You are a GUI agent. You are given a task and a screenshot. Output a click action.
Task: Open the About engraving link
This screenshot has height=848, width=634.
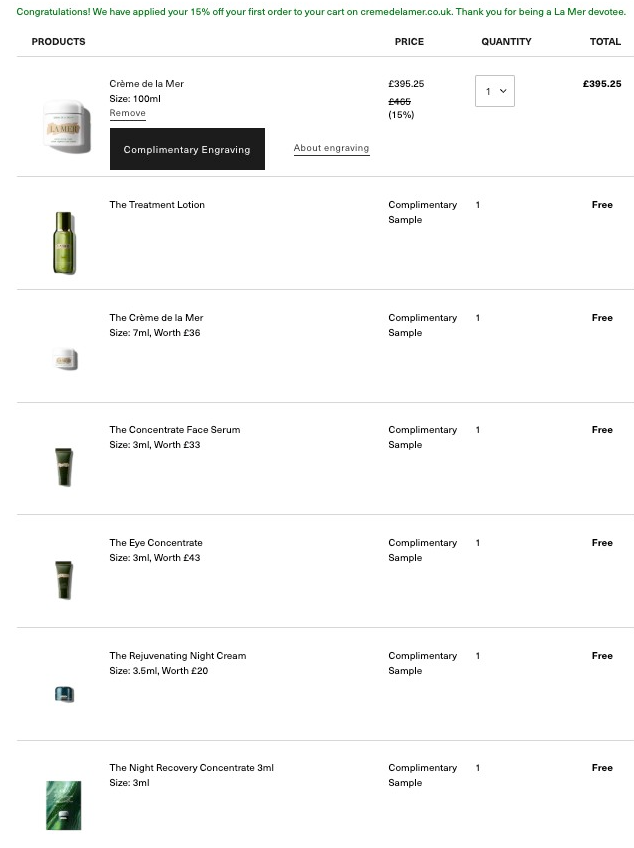click(331, 149)
